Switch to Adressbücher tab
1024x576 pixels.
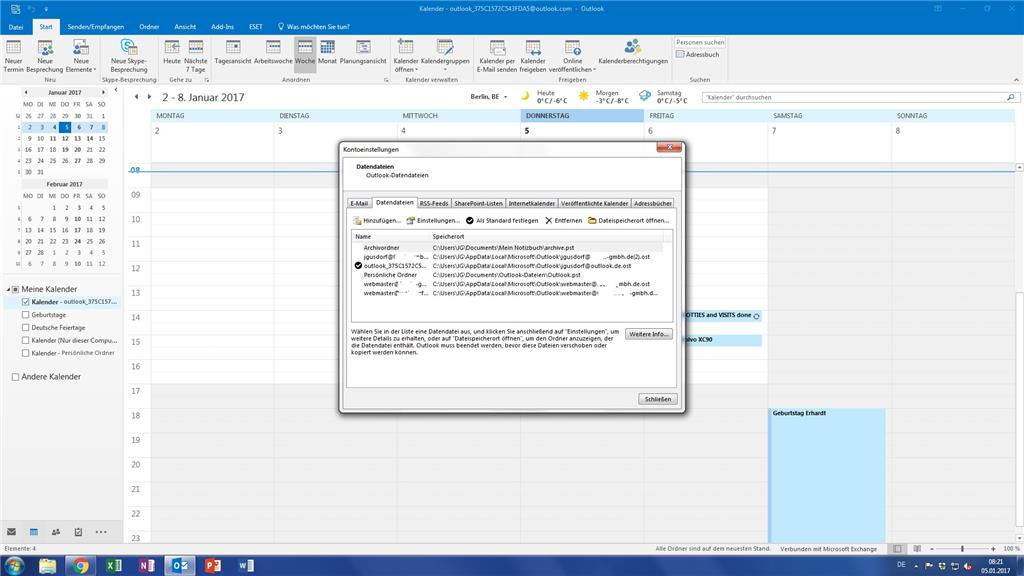pyautogui.click(x=652, y=203)
